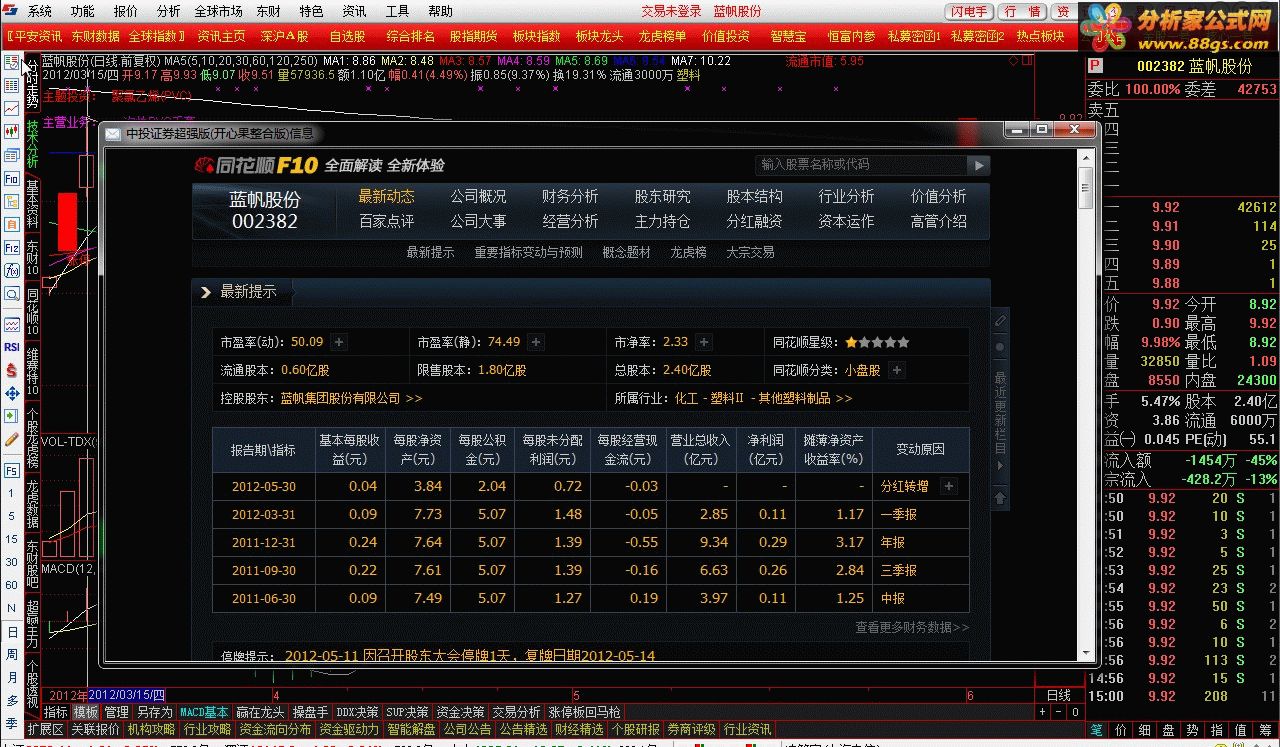
Task: Click the F10 icon in left toolbar
Action: [11, 179]
